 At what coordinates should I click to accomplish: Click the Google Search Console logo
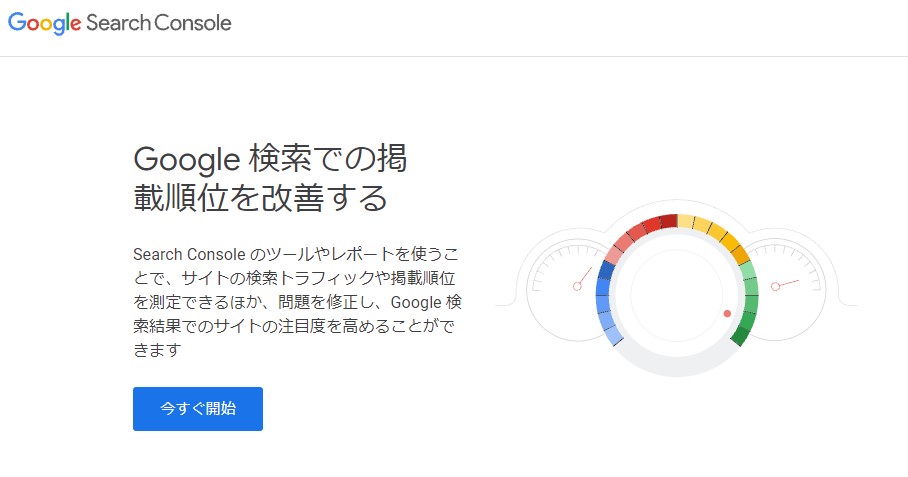[120, 23]
